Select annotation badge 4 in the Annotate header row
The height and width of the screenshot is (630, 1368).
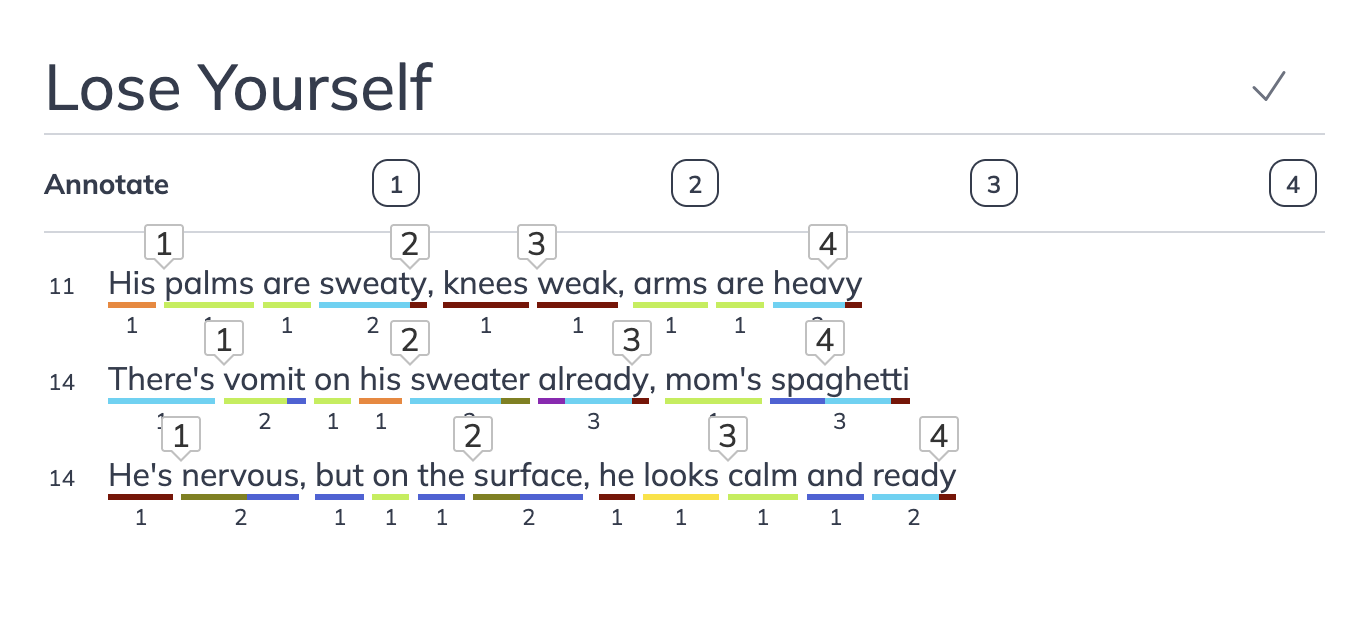1292,183
